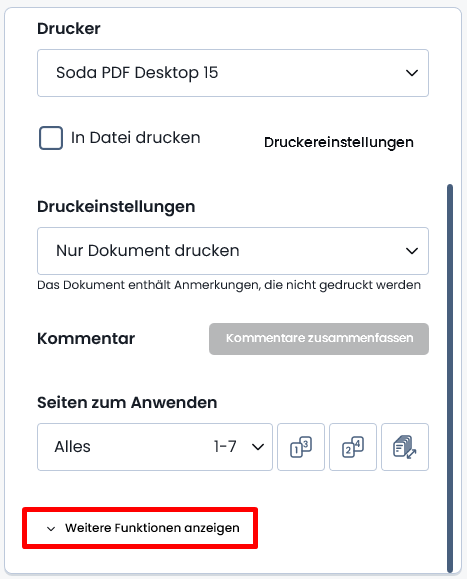Click the Kommentare zusammenfassen button
467x579 pixels.
point(319,339)
